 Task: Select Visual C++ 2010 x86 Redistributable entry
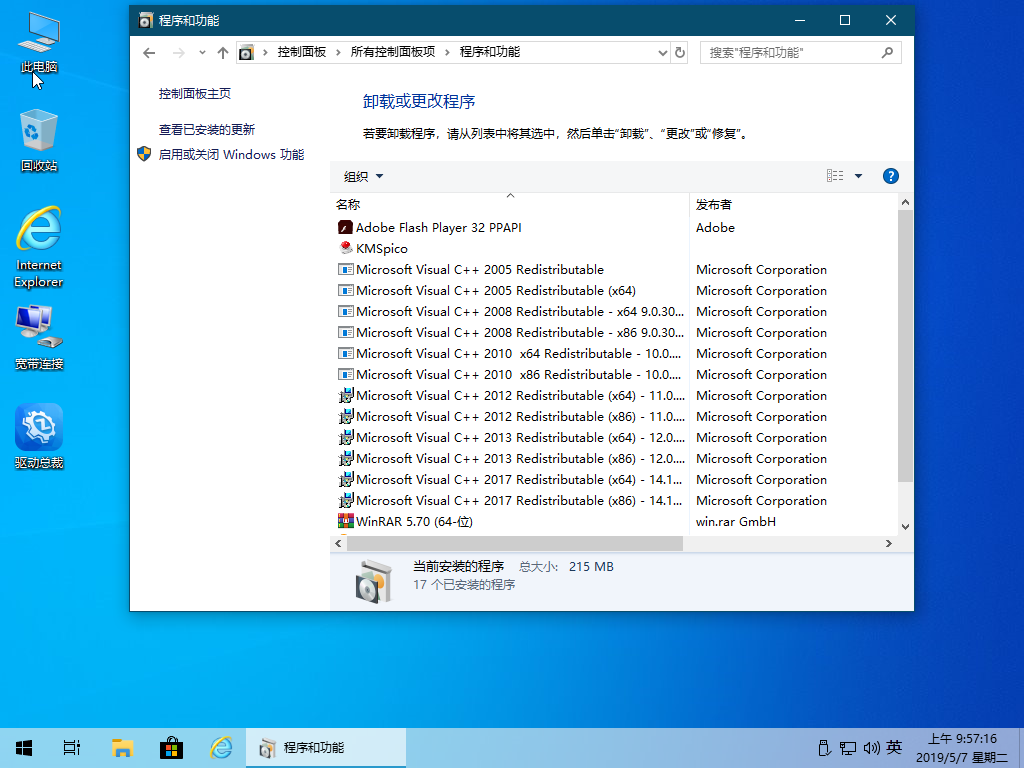pos(519,374)
